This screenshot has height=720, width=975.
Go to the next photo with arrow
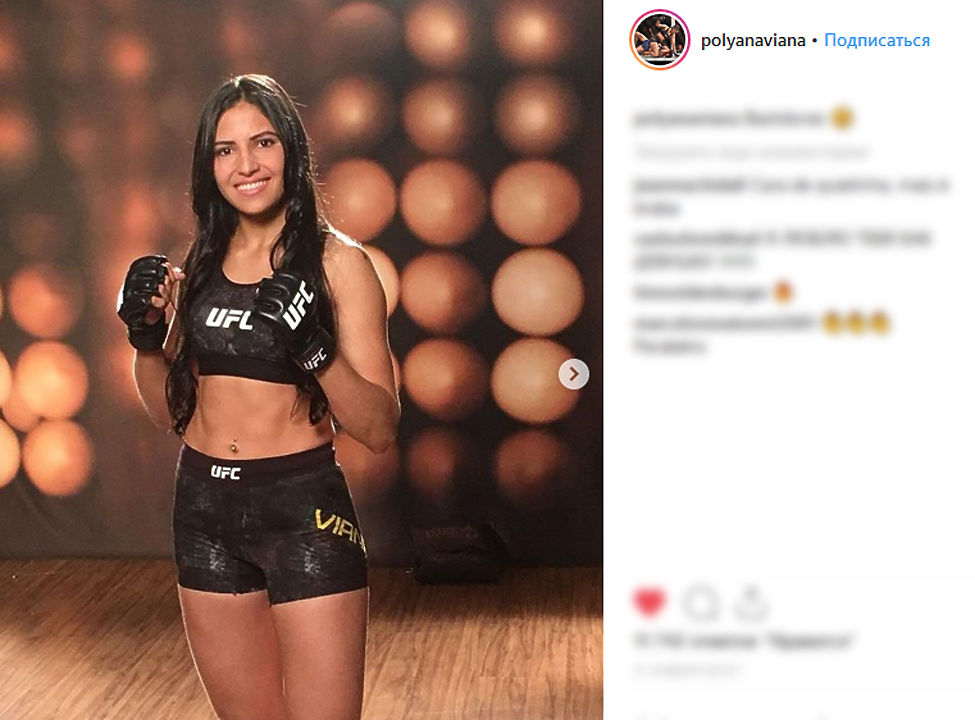coord(573,374)
